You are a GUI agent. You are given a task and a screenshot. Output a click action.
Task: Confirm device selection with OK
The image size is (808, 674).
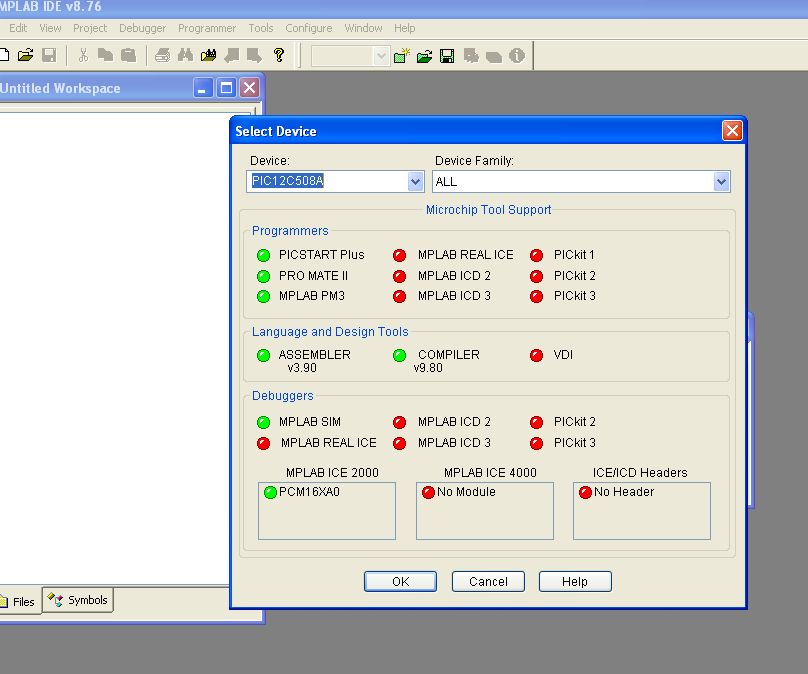coord(400,581)
